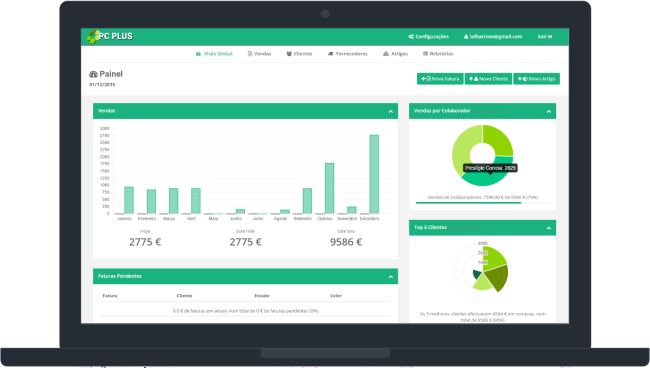Screen dimensions: 650x368
Task: Click the Dezembro bar in the chart
Action: click(x=374, y=174)
